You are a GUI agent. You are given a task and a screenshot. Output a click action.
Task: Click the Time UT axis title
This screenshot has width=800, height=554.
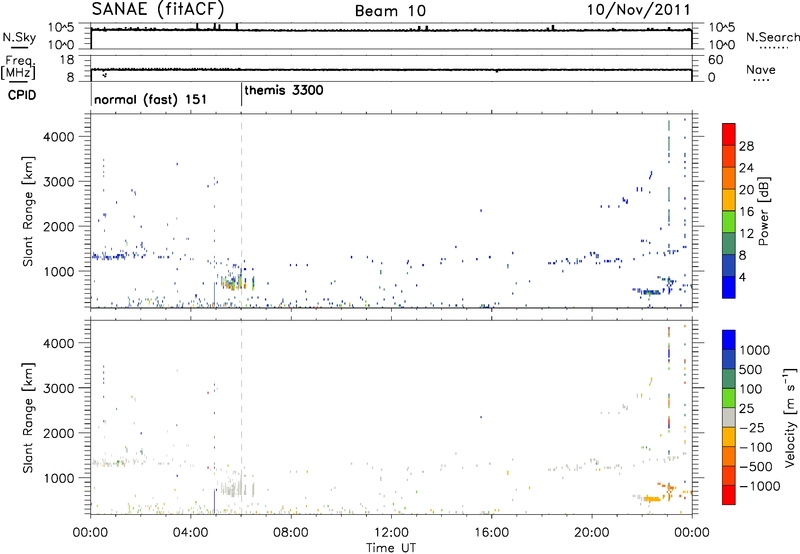391,548
